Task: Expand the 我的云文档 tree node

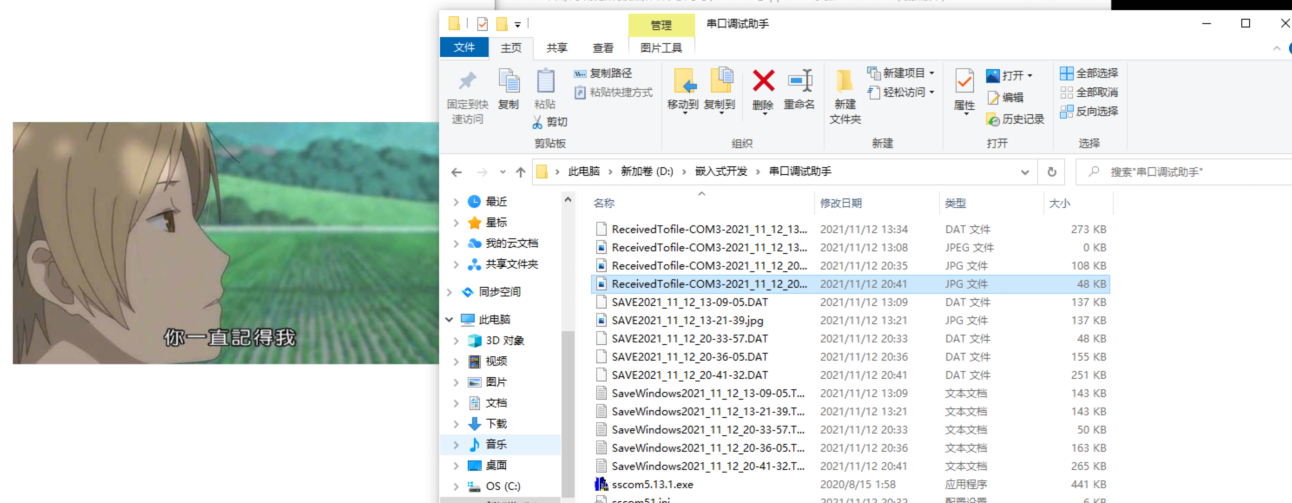Action: pos(457,243)
